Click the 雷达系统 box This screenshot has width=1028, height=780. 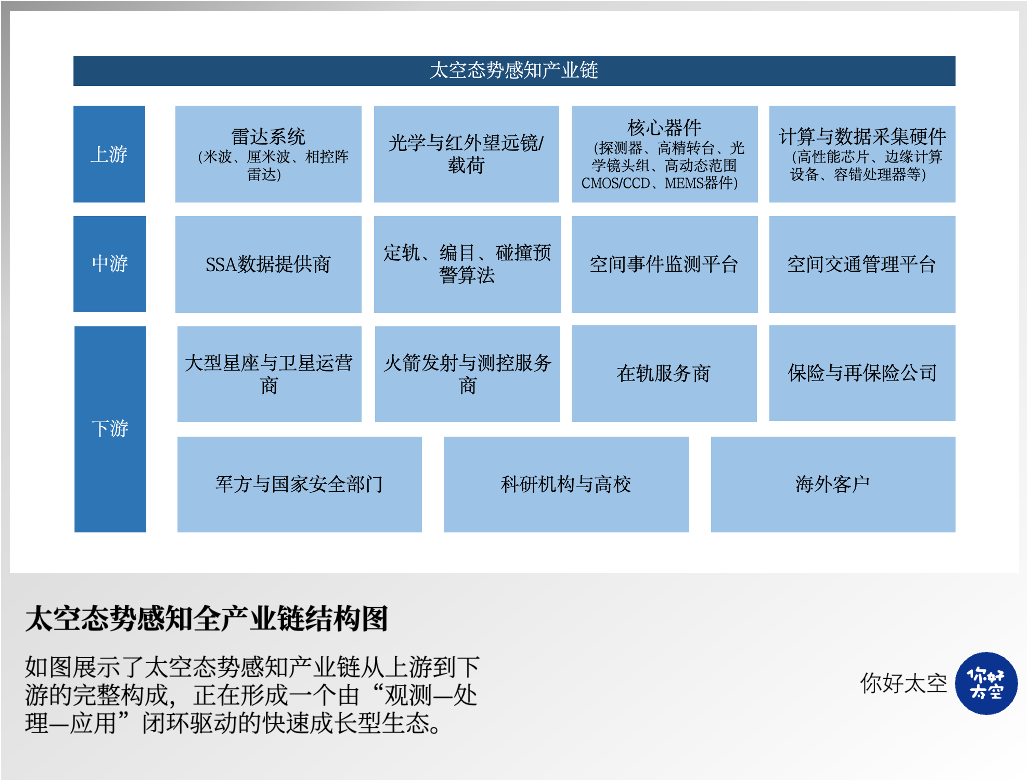tap(268, 154)
